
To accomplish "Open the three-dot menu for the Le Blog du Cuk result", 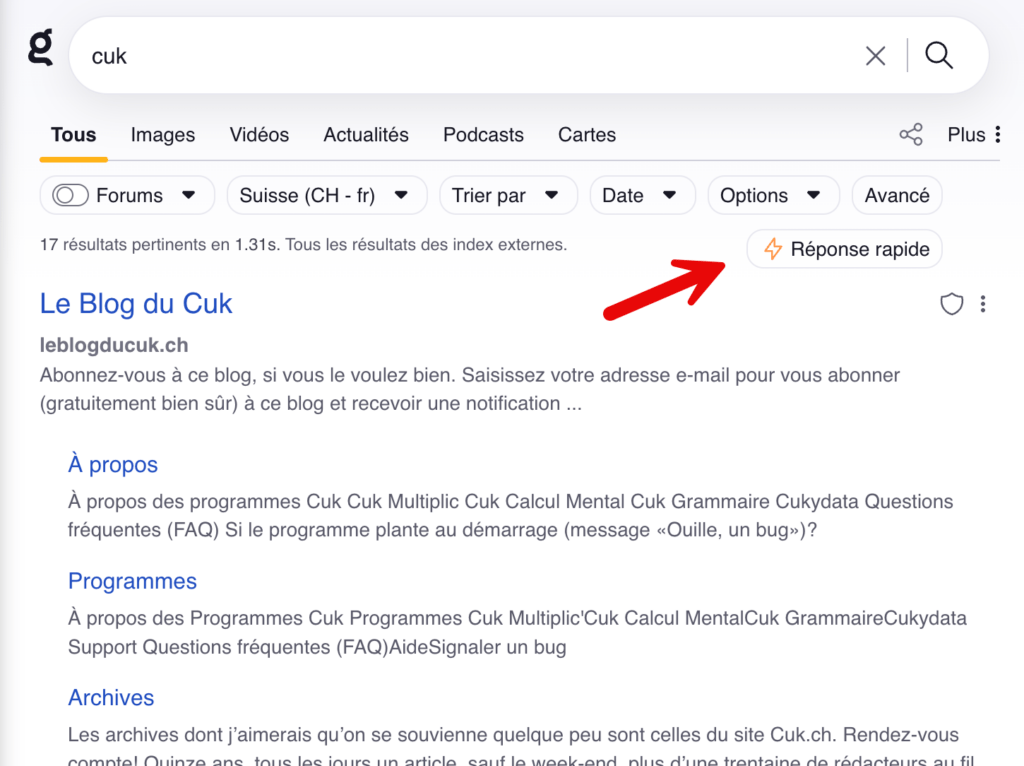I will pyautogui.click(x=983, y=304).
